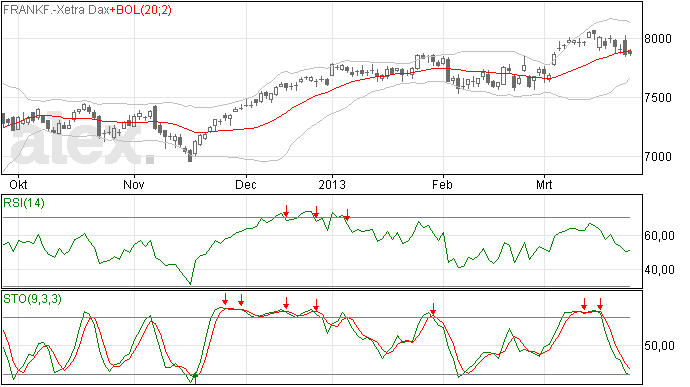Select the 50,00 stochastic scale value
690x387 pixels.
click(x=659, y=346)
